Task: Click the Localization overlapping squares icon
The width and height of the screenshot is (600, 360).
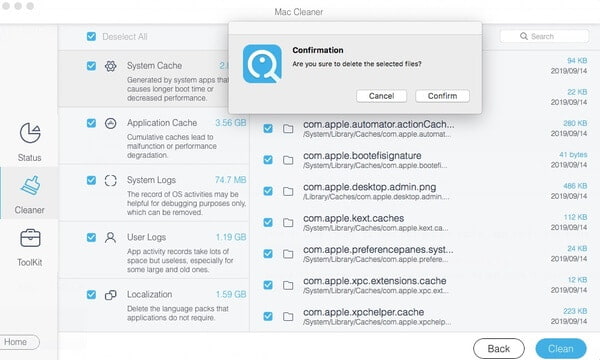Action: pyautogui.click(x=111, y=295)
